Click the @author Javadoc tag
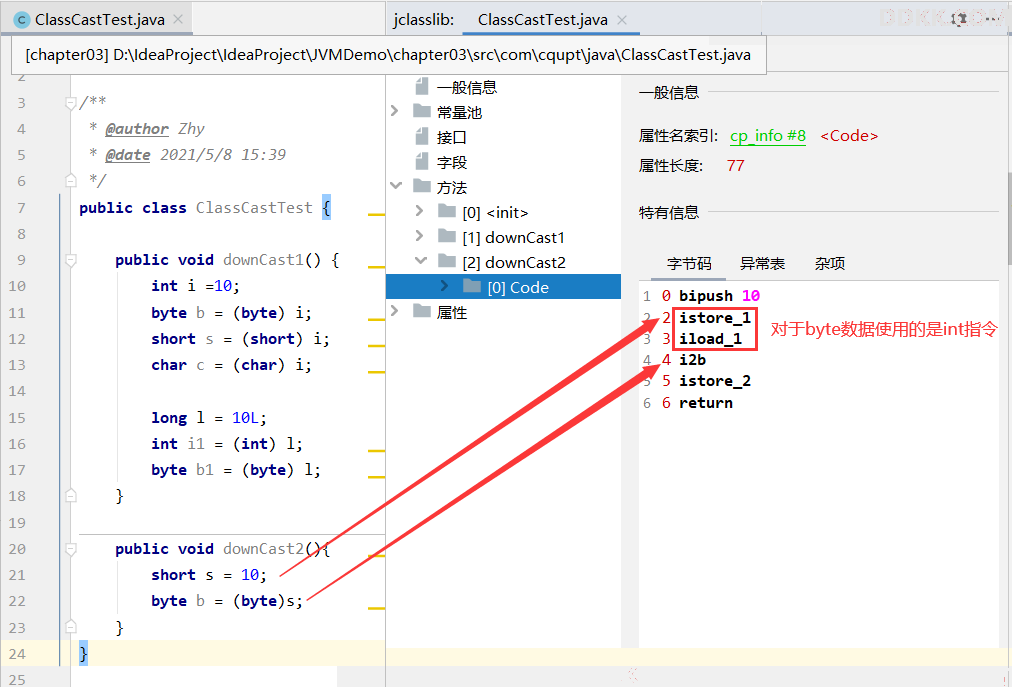 coord(136,129)
